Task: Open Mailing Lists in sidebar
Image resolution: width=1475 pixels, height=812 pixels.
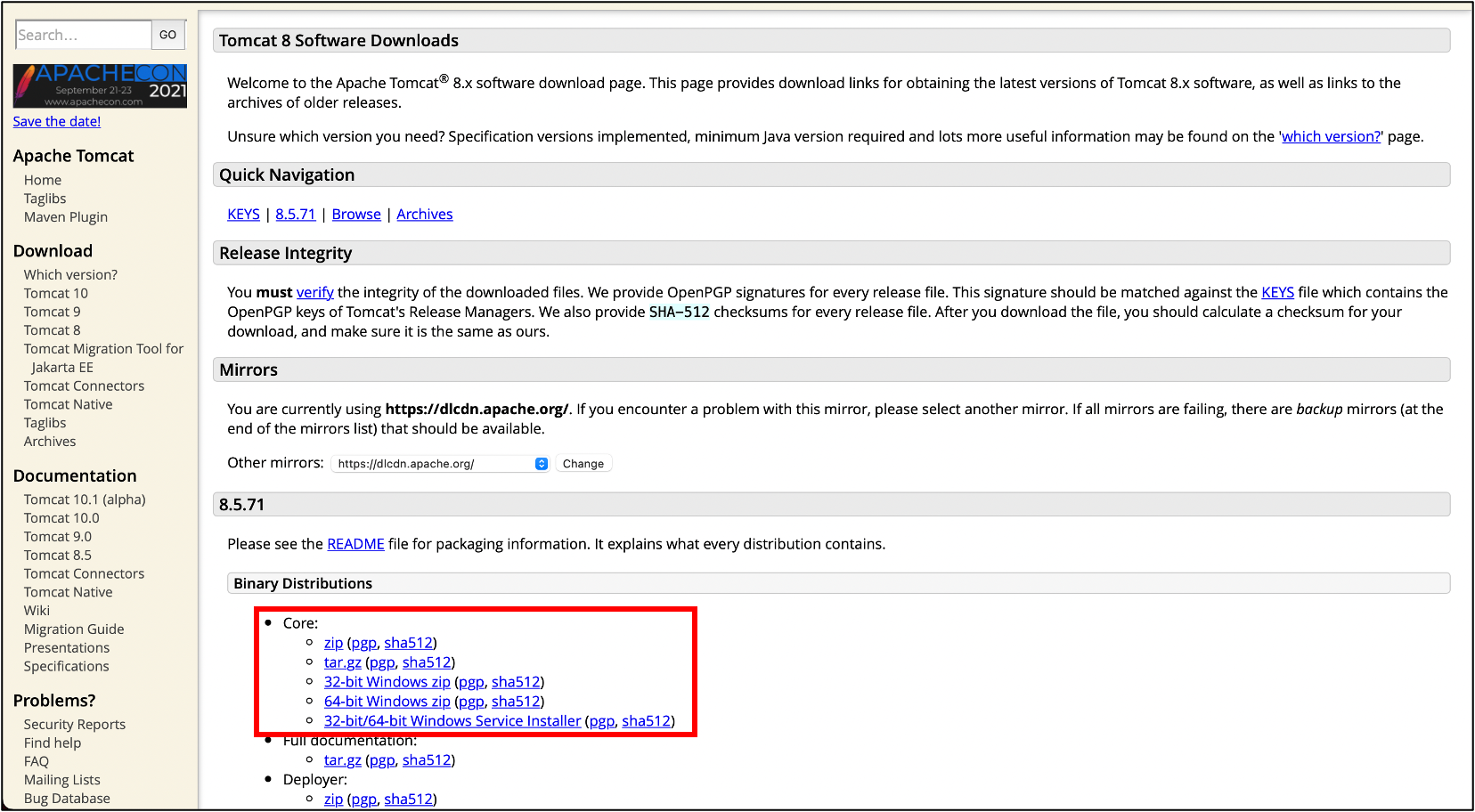Action: point(62,781)
